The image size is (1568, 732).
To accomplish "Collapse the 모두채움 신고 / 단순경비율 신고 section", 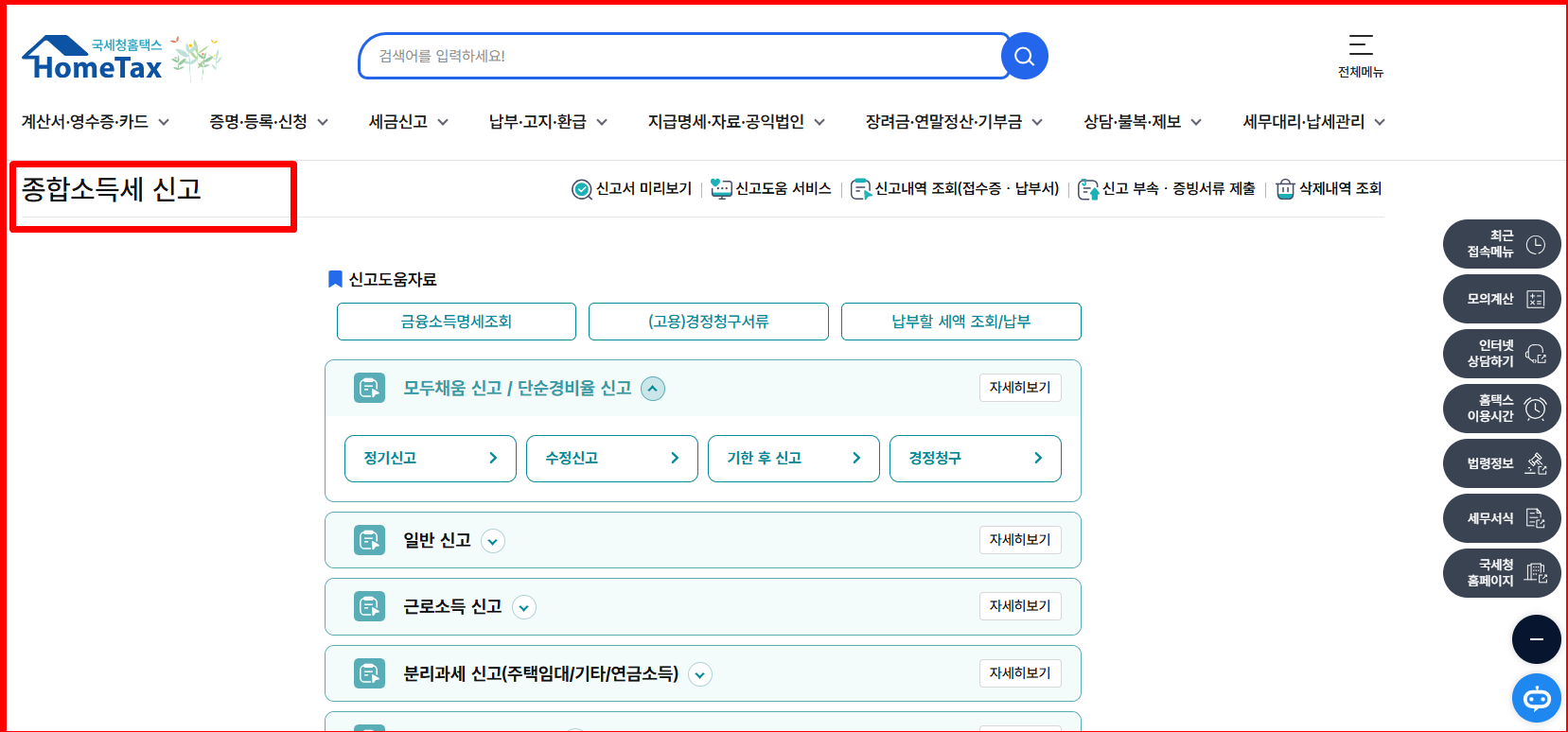I will point(653,389).
